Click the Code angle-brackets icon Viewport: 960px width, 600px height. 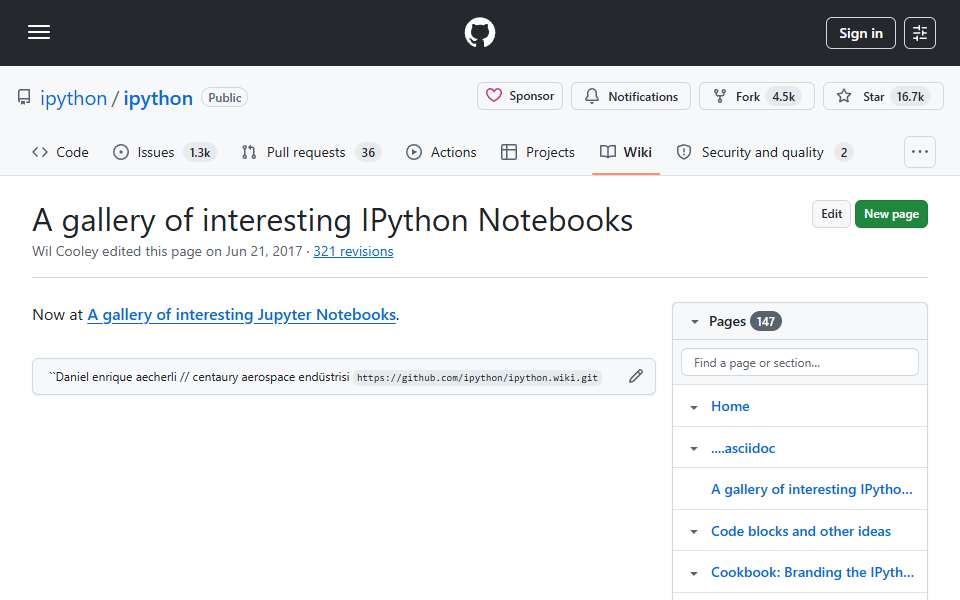click(x=40, y=152)
